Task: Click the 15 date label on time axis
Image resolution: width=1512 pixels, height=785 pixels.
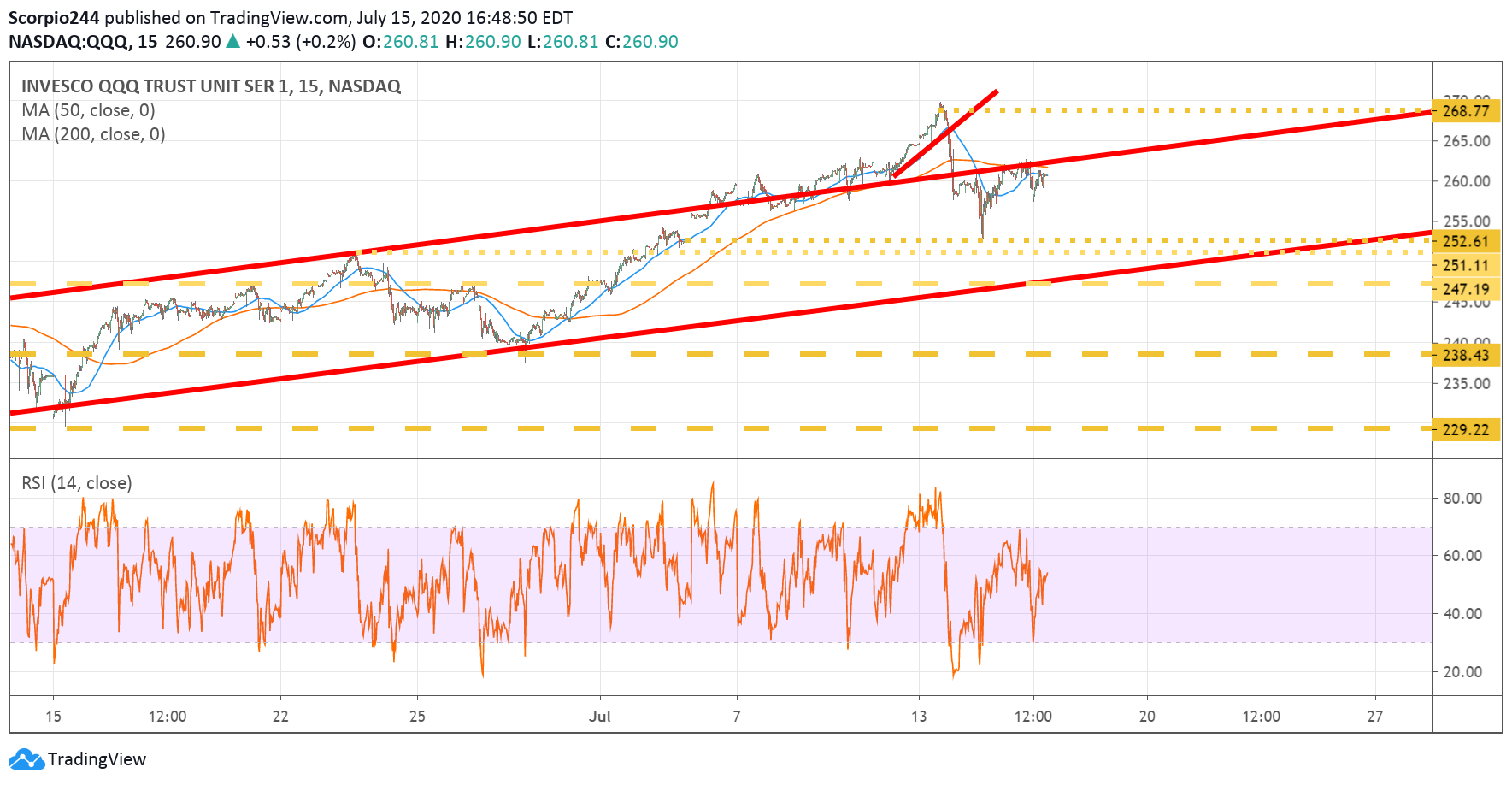Action: 53,716
